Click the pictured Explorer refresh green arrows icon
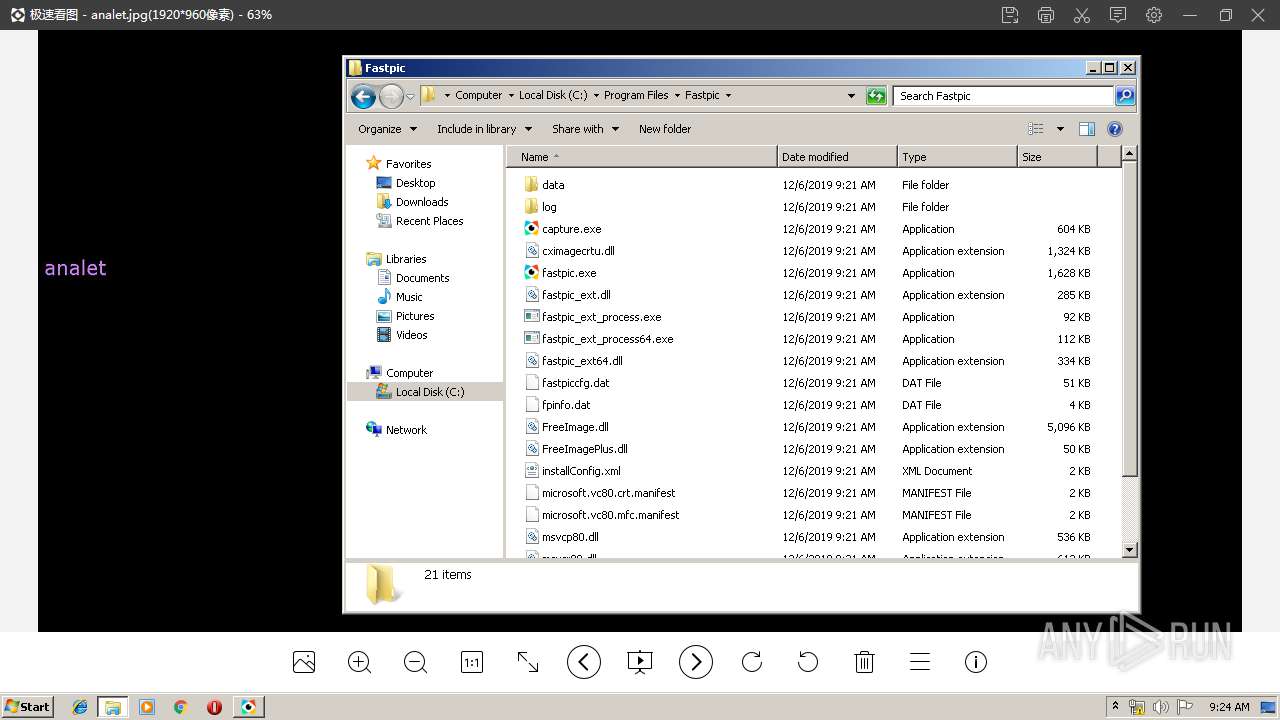This screenshot has width=1280, height=720. 876,96
